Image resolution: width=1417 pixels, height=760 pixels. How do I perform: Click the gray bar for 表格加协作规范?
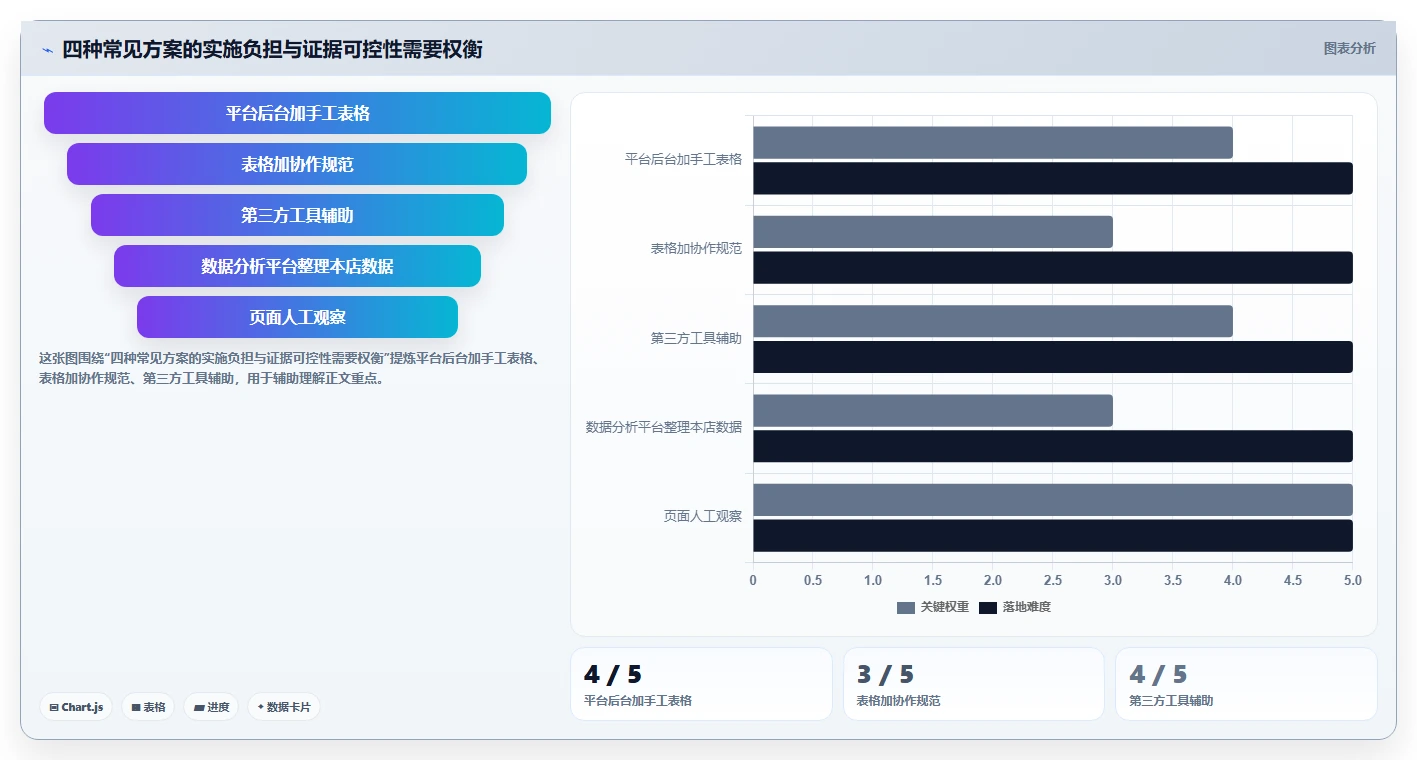933,232
